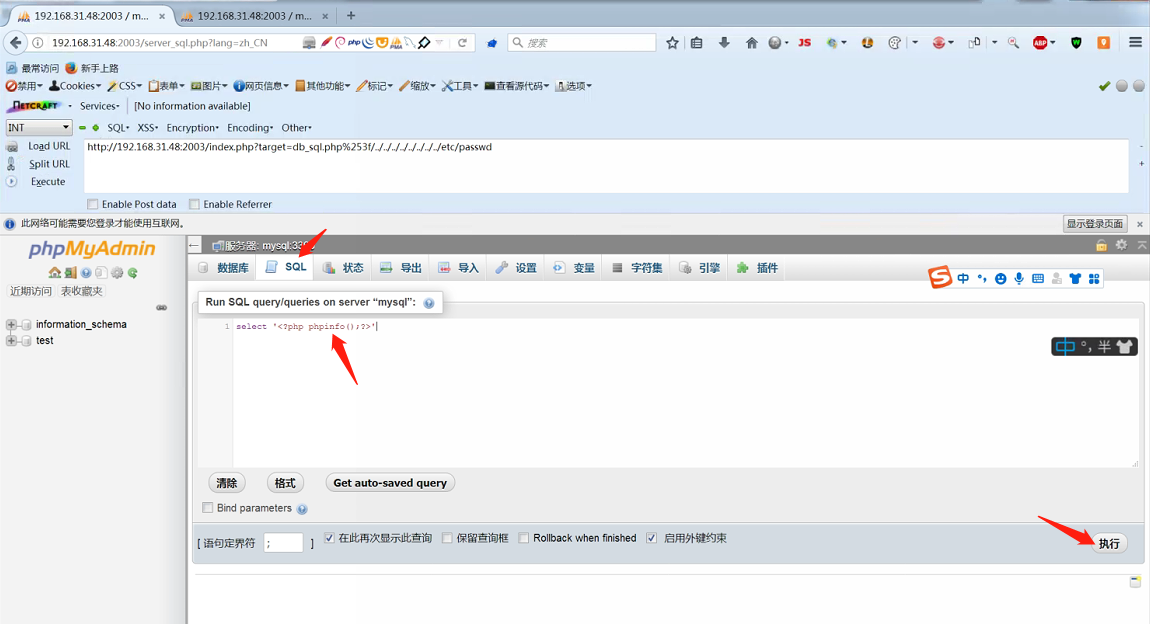Open the Sogou emoji picker icon
This screenshot has width=1150, height=624.
tap(999, 278)
